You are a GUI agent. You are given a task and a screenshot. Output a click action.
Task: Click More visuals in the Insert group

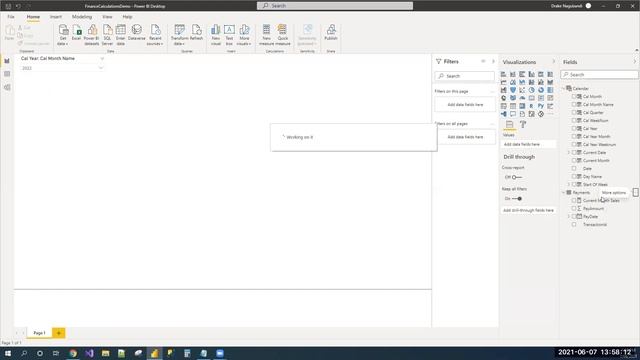click(244, 34)
